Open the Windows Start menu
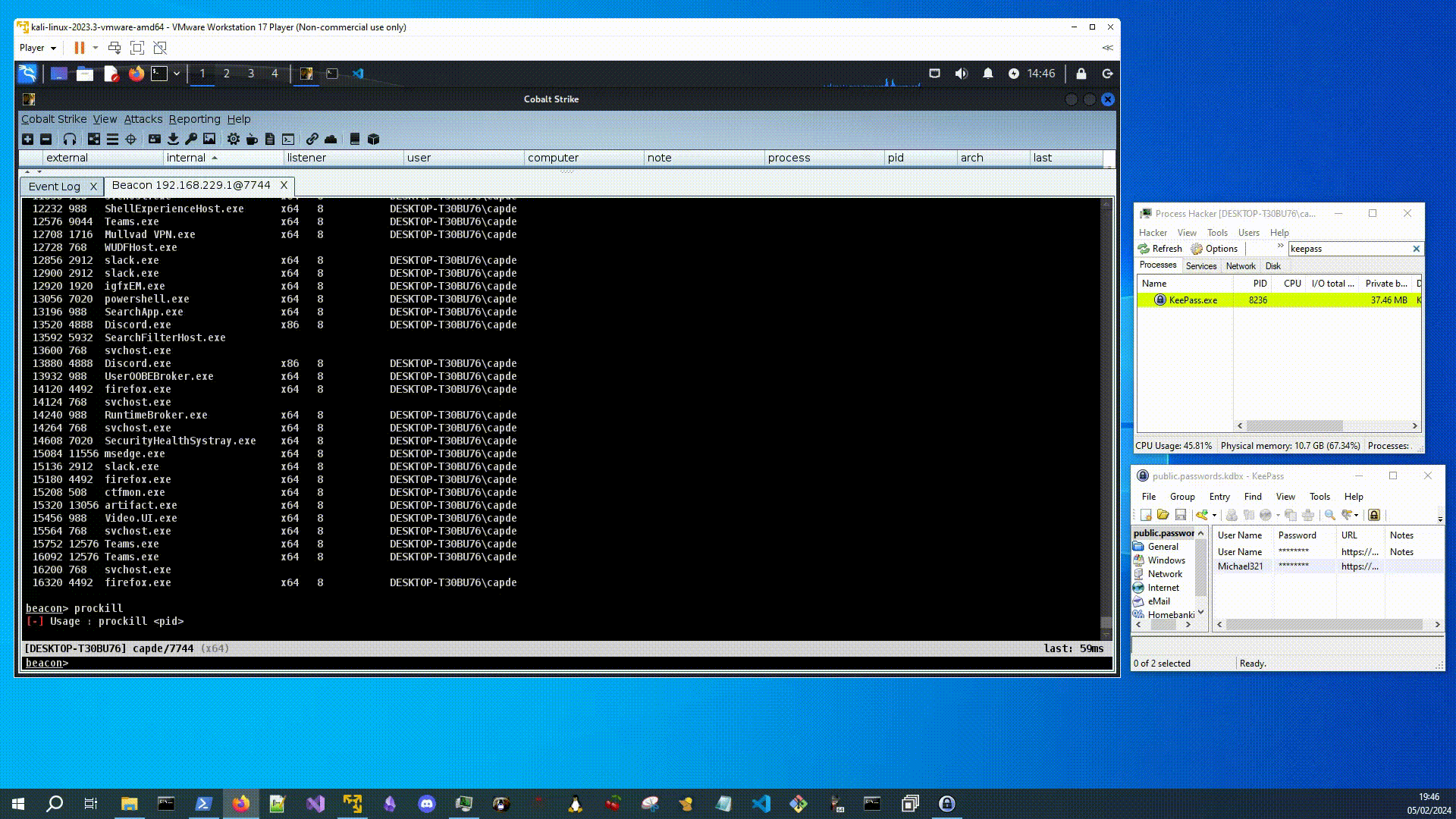 [x=18, y=804]
